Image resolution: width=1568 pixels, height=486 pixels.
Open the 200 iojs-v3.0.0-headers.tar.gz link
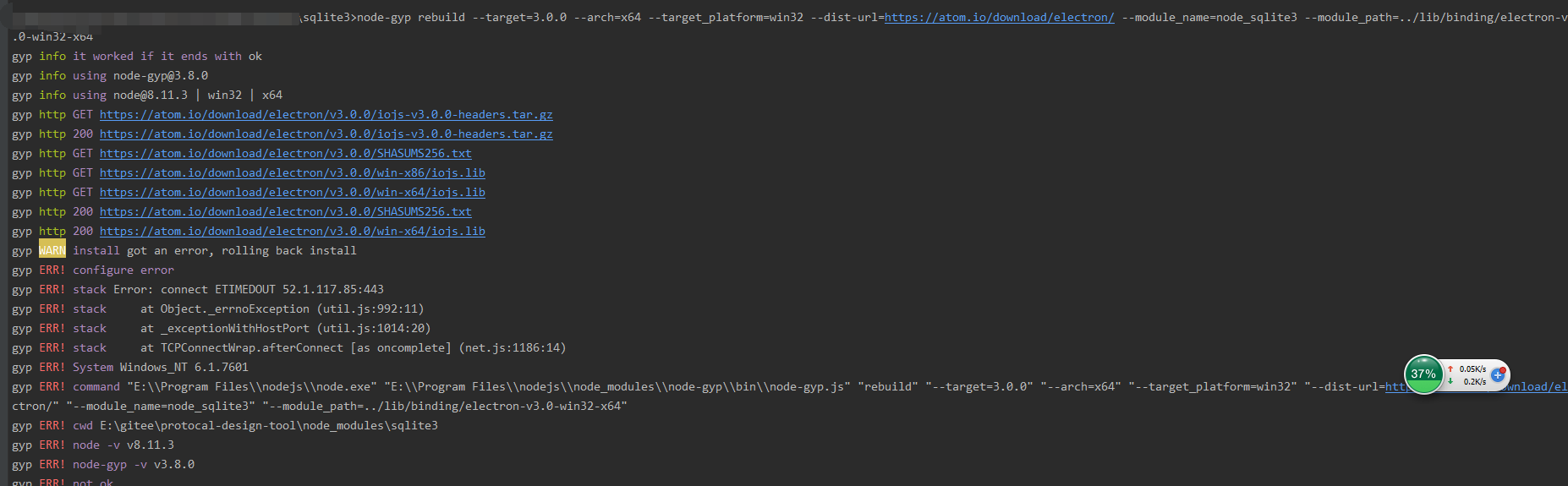tap(326, 134)
